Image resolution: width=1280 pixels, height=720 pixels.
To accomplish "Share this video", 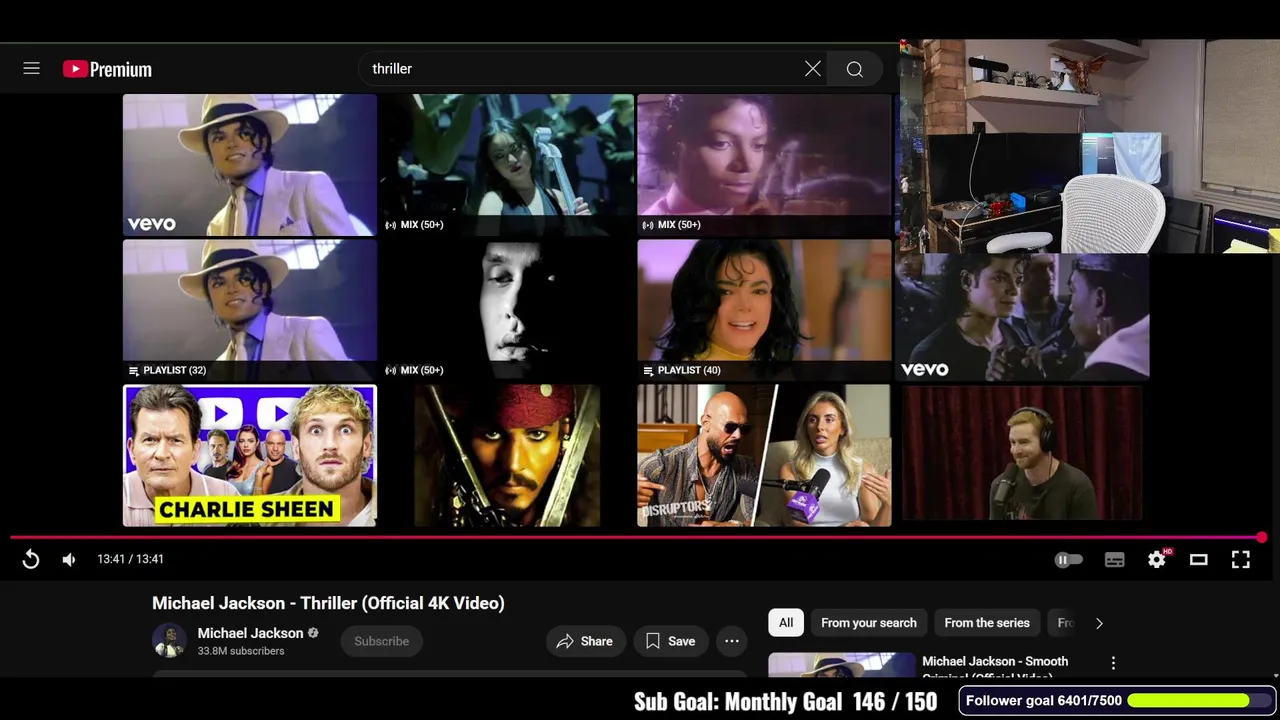I will pos(585,641).
